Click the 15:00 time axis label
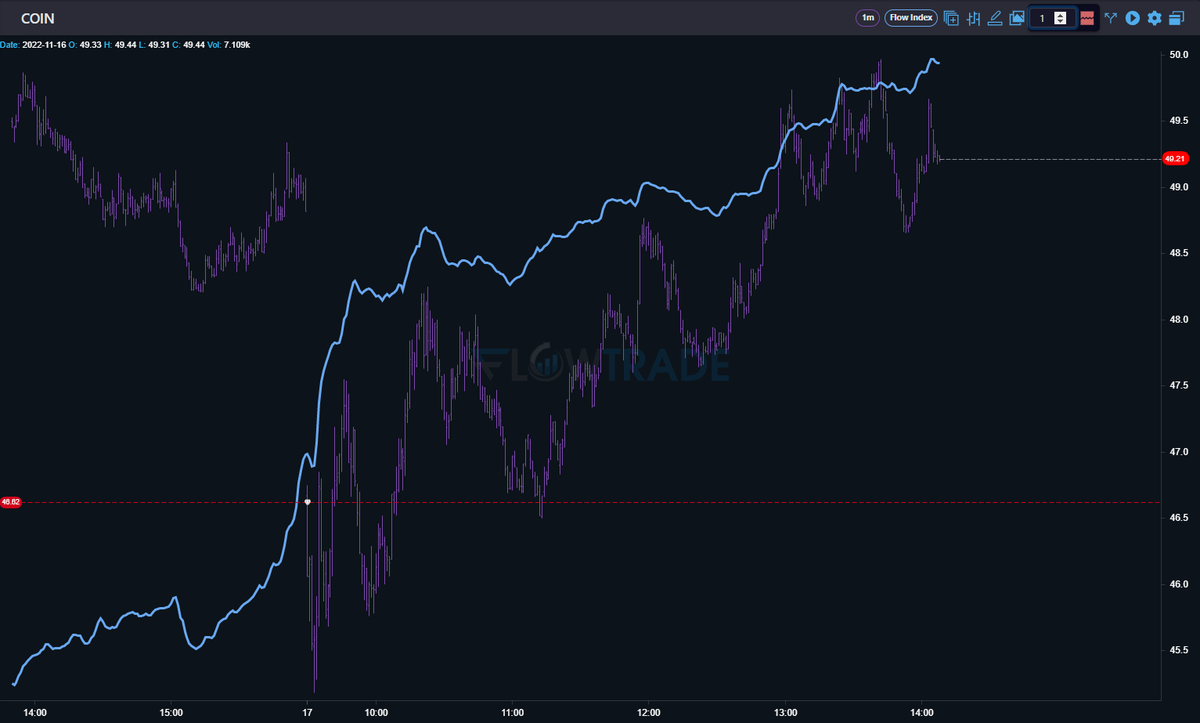The width and height of the screenshot is (1200, 723). pyautogui.click(x=171, y=713)
